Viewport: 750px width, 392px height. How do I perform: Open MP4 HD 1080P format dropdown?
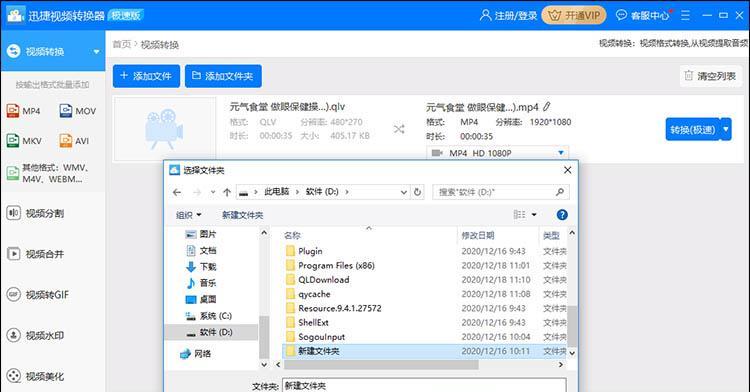(497, 153)
